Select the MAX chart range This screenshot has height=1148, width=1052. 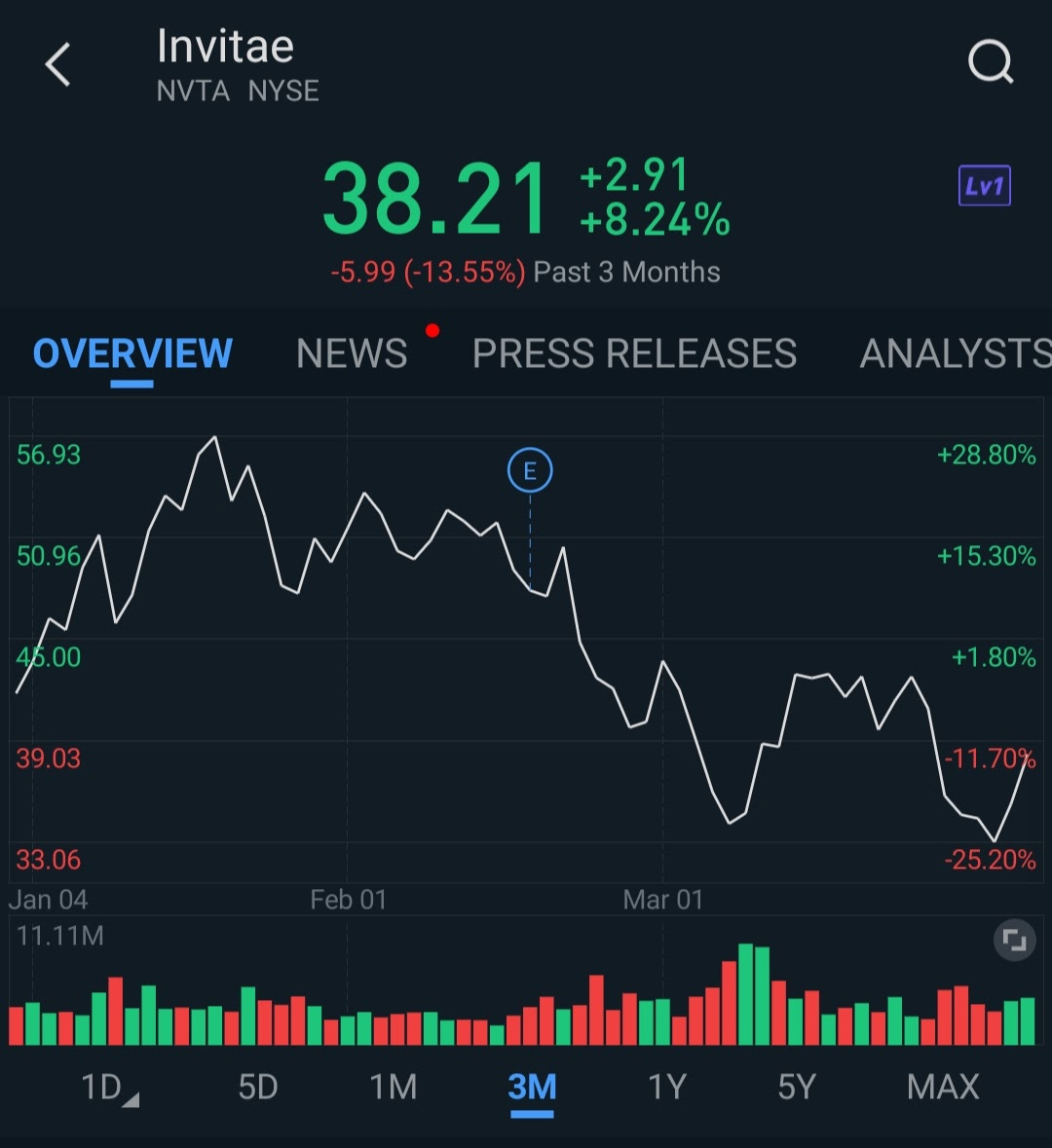point(943,1088)
